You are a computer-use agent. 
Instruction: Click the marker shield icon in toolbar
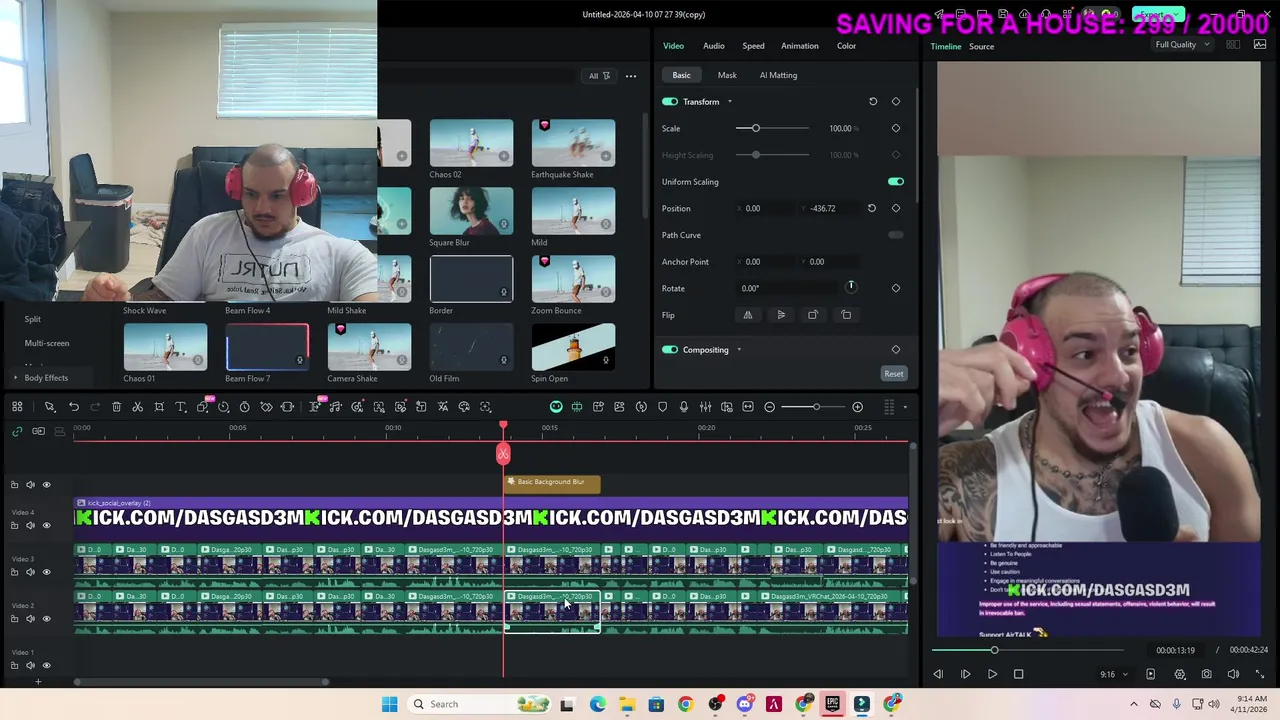[x=662, y=407]
